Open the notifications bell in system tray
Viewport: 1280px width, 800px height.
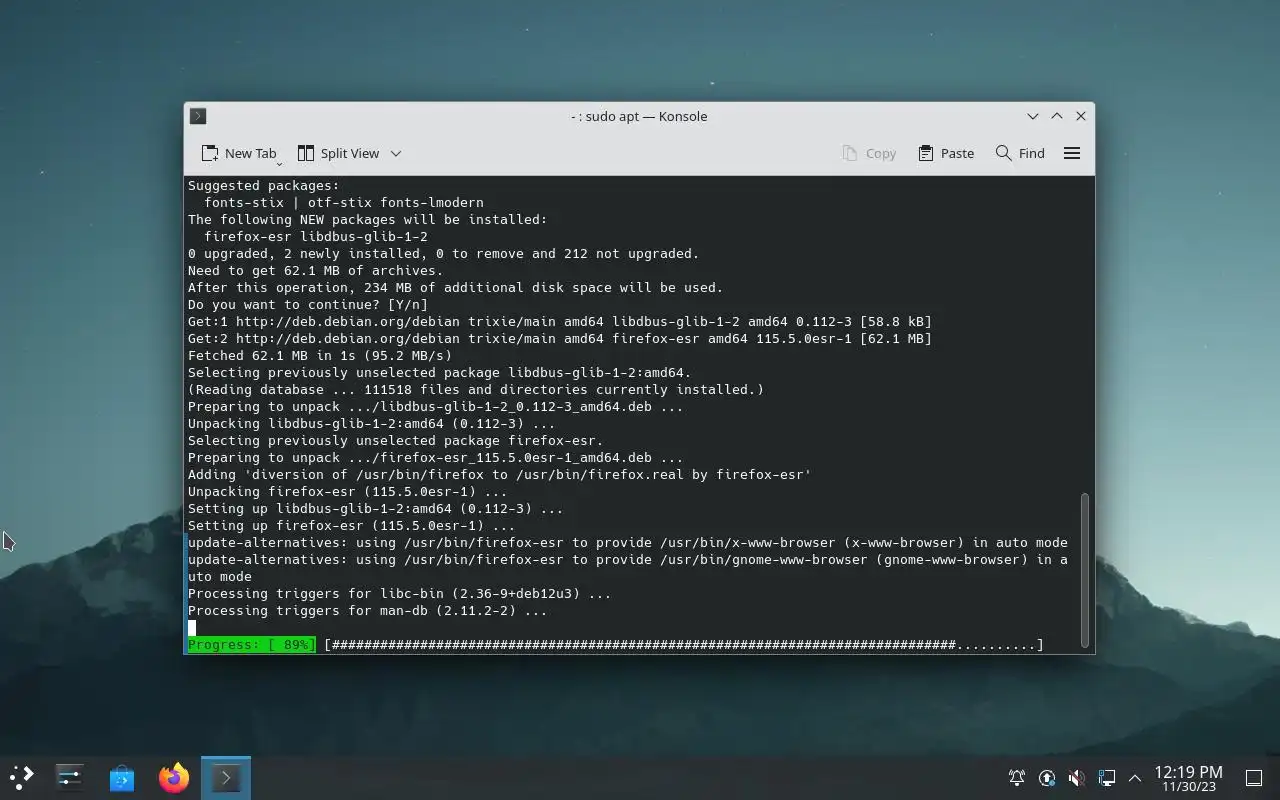1017,777
